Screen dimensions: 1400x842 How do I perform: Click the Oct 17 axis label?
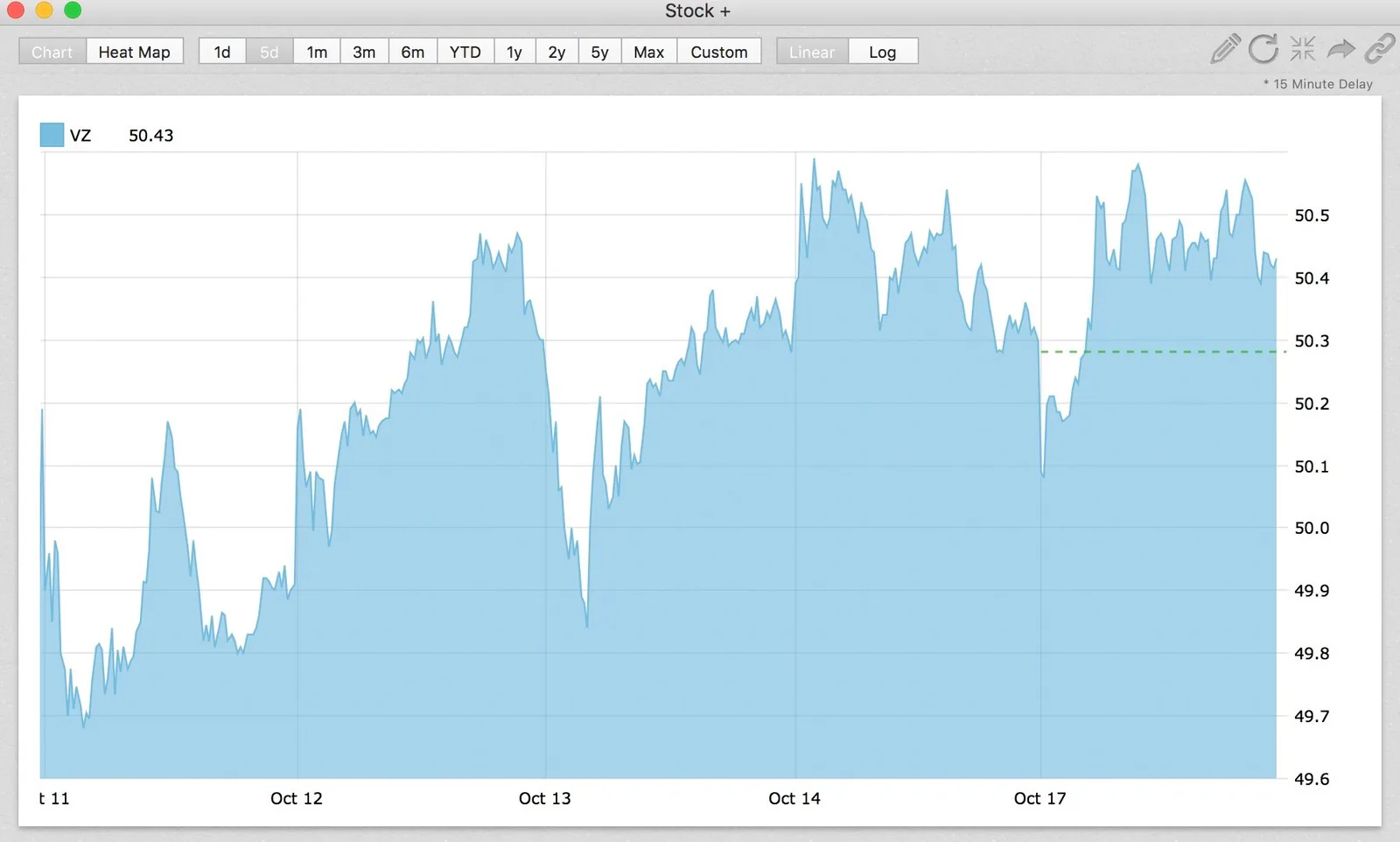coord(1039,798)
